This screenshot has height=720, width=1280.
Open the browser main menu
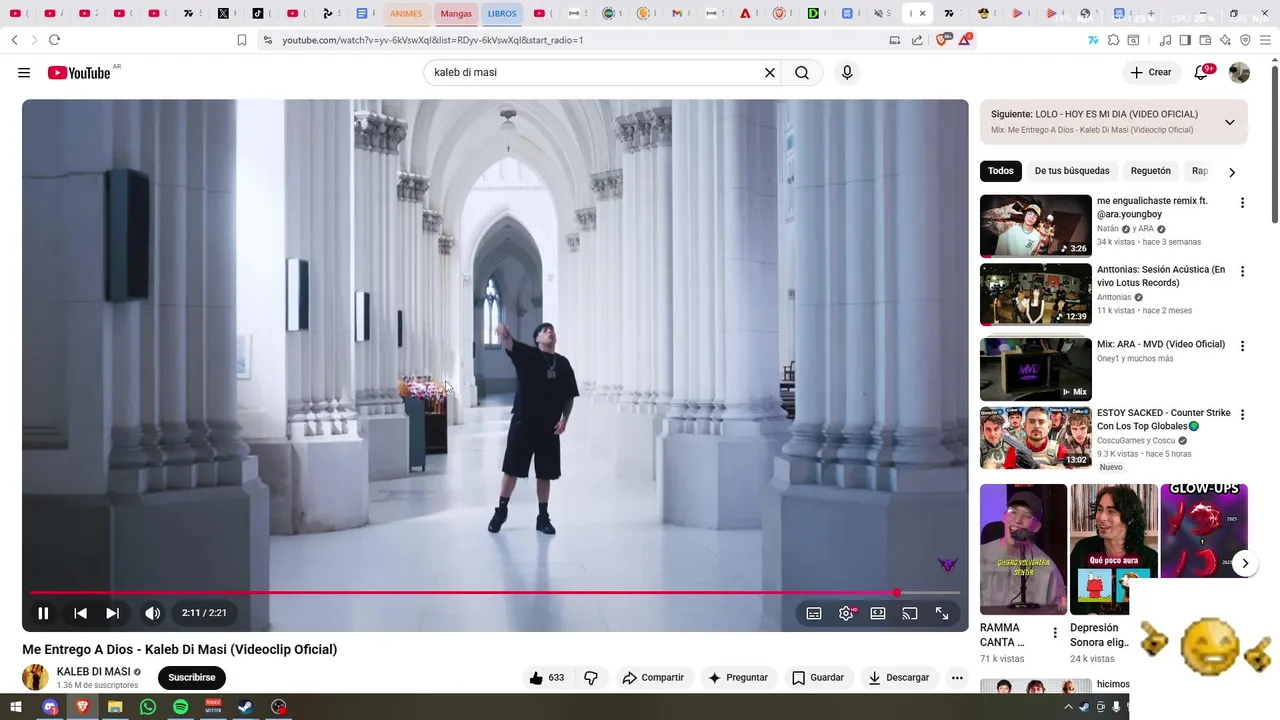tap(1265, 40)
